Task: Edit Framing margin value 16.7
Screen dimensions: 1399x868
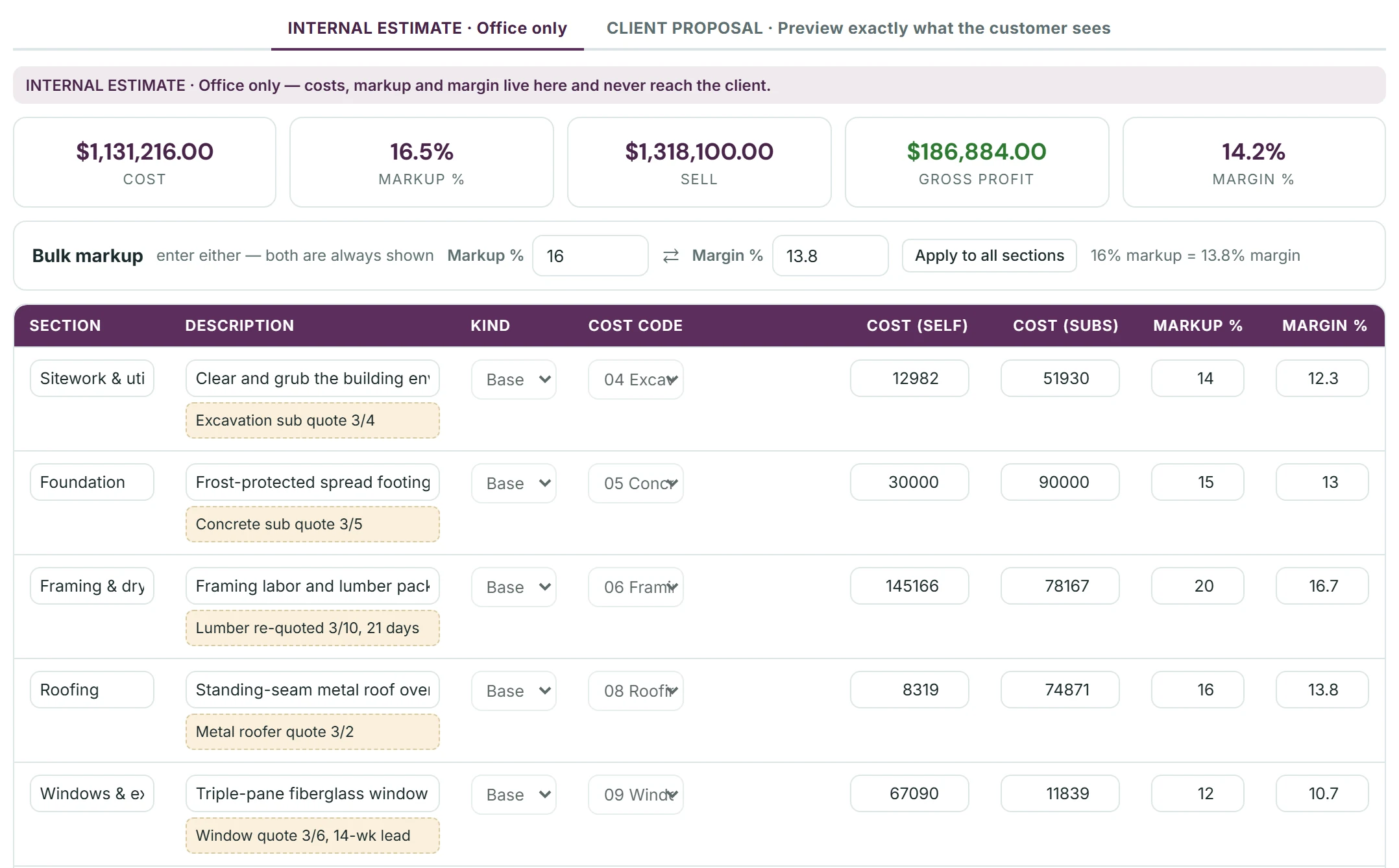Action: pos(1322,586)
